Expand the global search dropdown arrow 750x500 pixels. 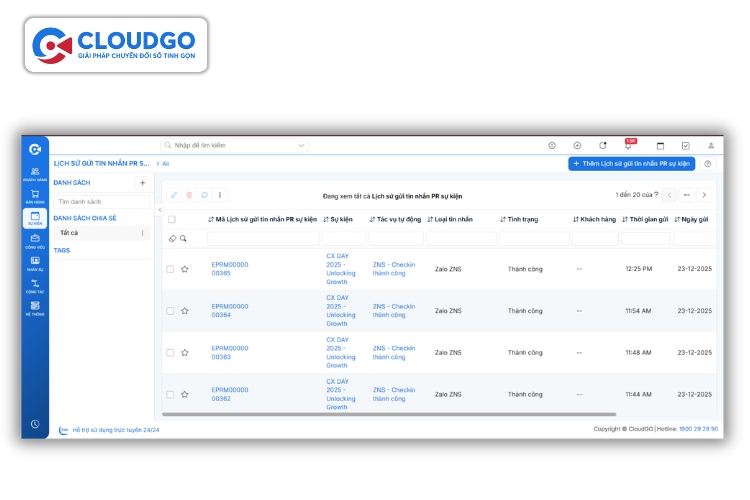301,146
